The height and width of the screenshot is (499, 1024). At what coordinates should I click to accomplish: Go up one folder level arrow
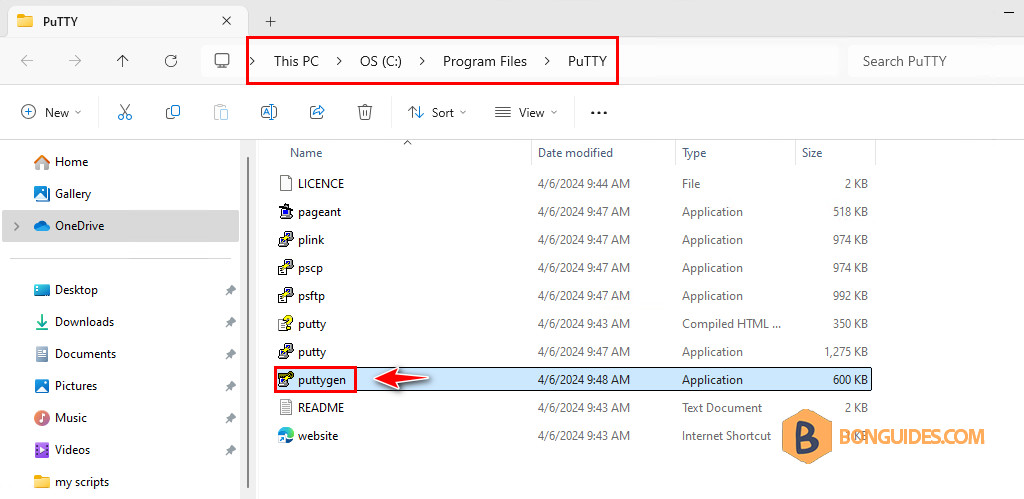click(123, 61)
